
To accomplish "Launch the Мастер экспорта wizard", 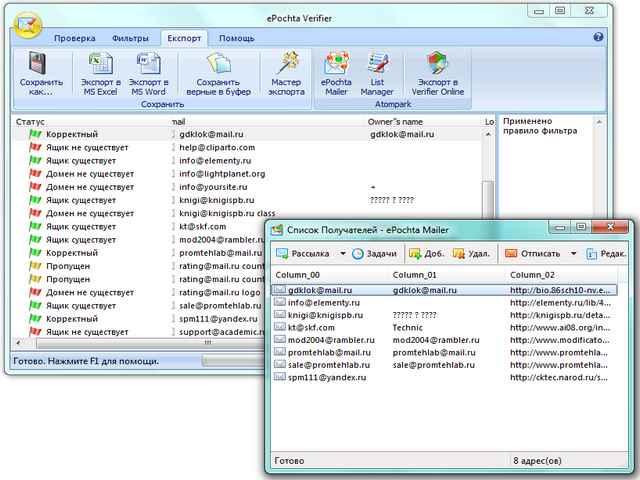I will pos(286,74).
